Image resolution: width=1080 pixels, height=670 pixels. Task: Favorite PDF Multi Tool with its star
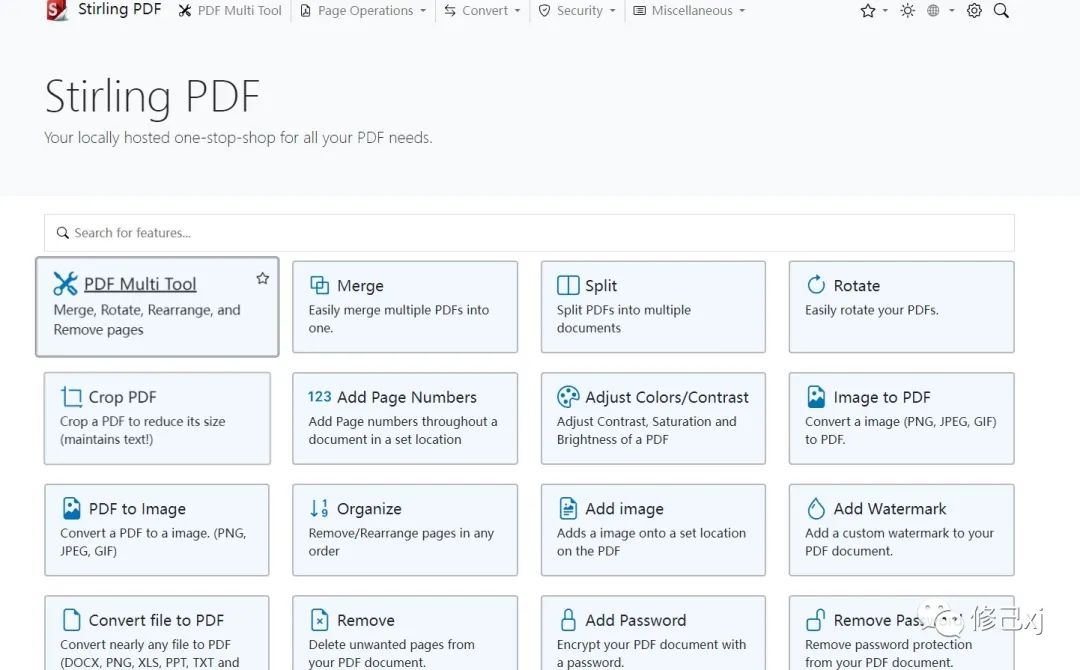click(x=262, y=278)
